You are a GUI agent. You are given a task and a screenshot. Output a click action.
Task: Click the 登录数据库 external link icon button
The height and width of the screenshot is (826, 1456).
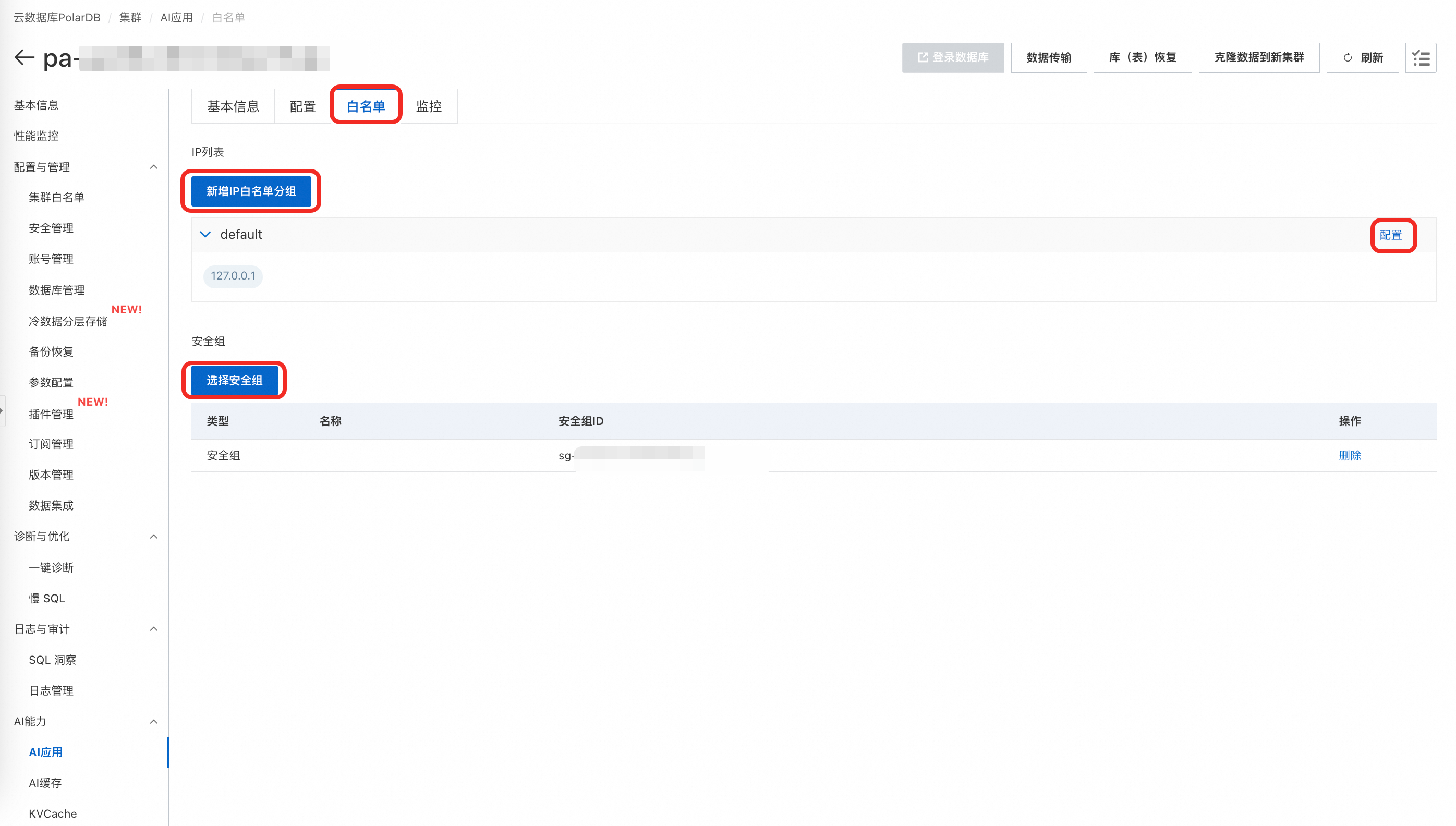952,57
